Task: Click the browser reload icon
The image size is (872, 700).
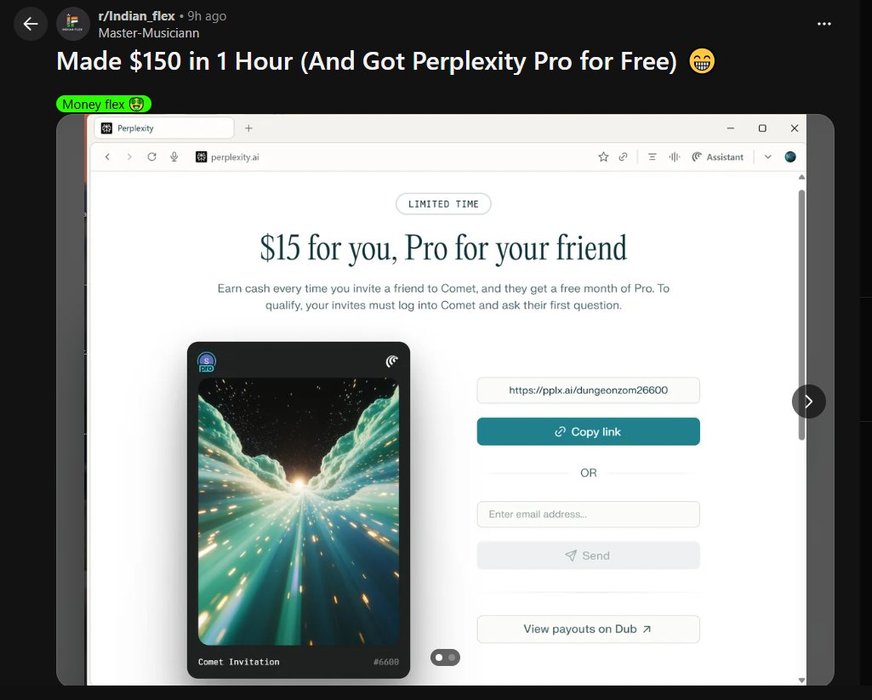Action: click(x=152, y=157)
